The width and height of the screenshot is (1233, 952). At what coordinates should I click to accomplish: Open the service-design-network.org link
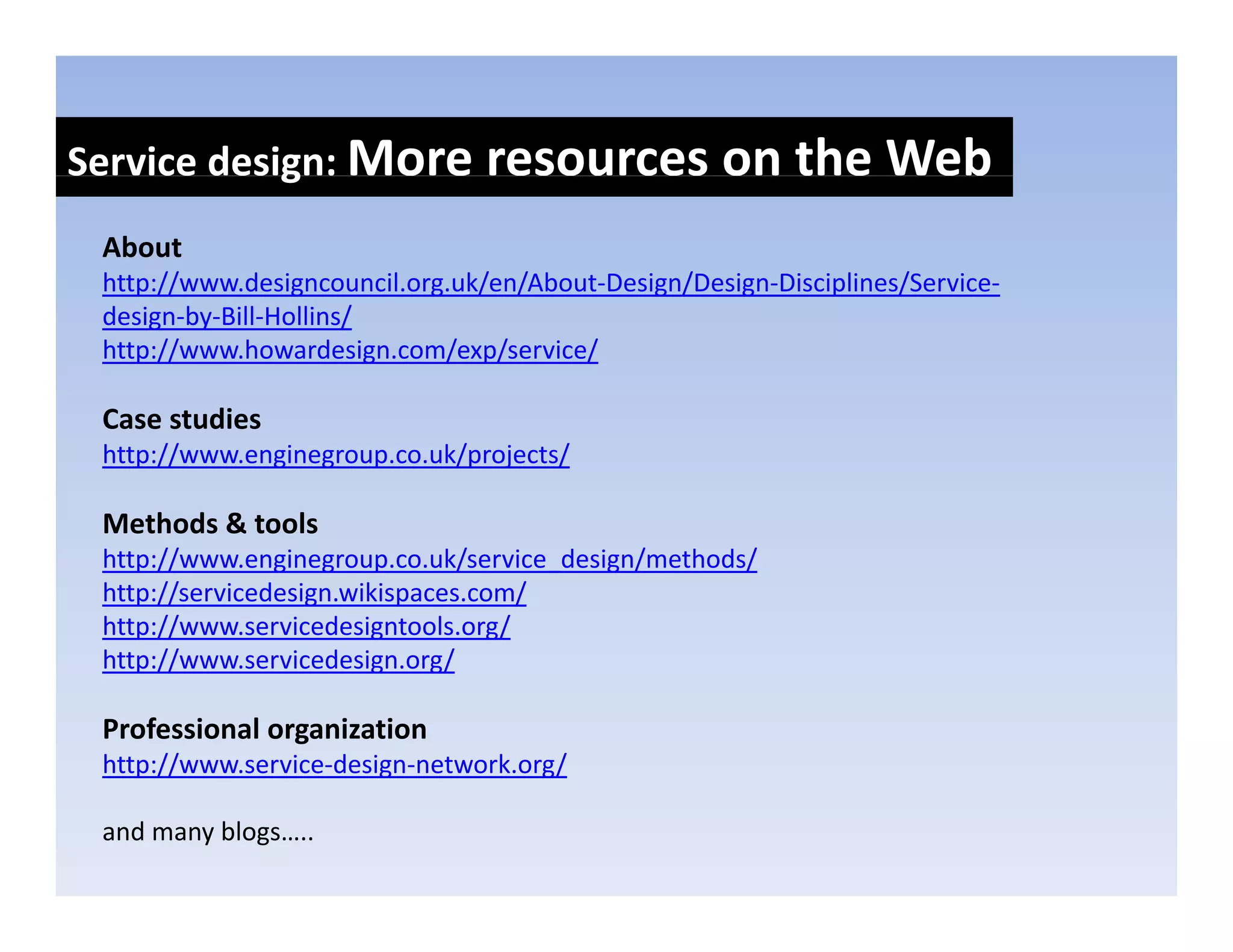pyautogui.click(x=335, y=765)
